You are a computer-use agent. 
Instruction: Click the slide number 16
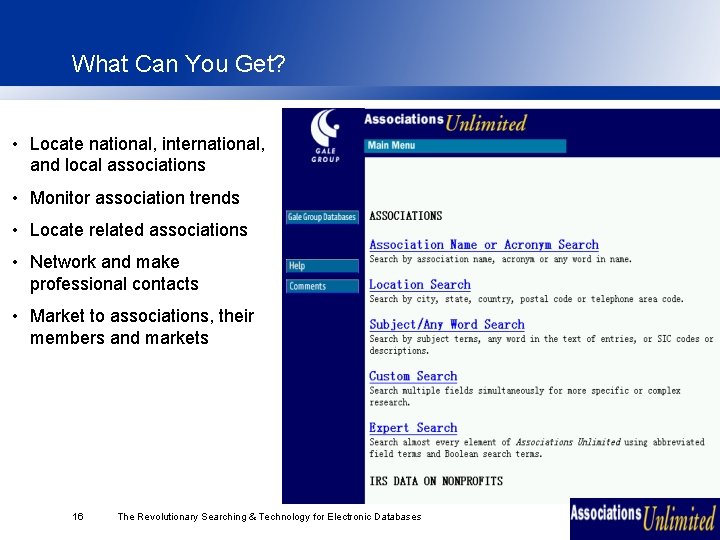78,517
